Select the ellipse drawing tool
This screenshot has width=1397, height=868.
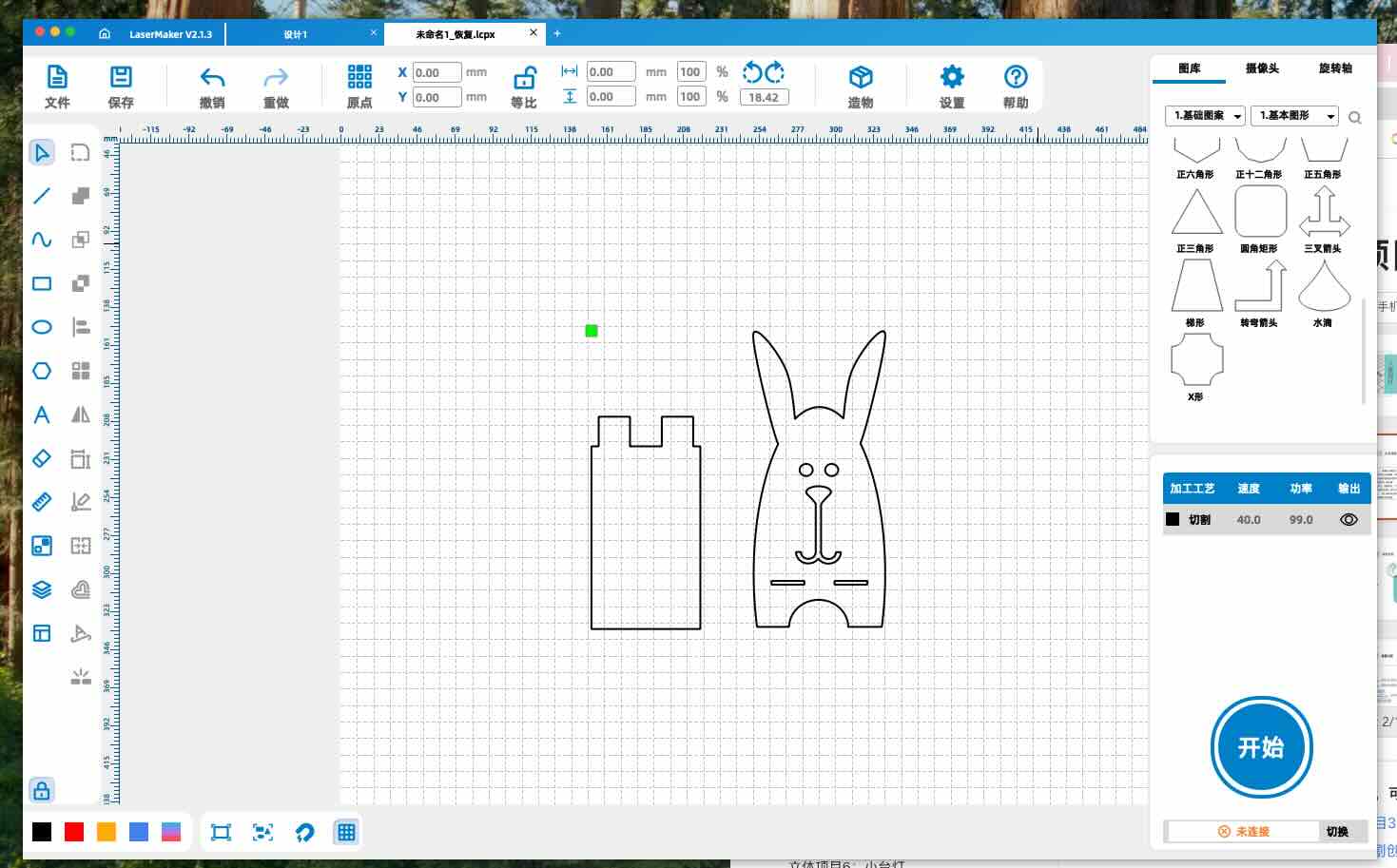point(42,327)
